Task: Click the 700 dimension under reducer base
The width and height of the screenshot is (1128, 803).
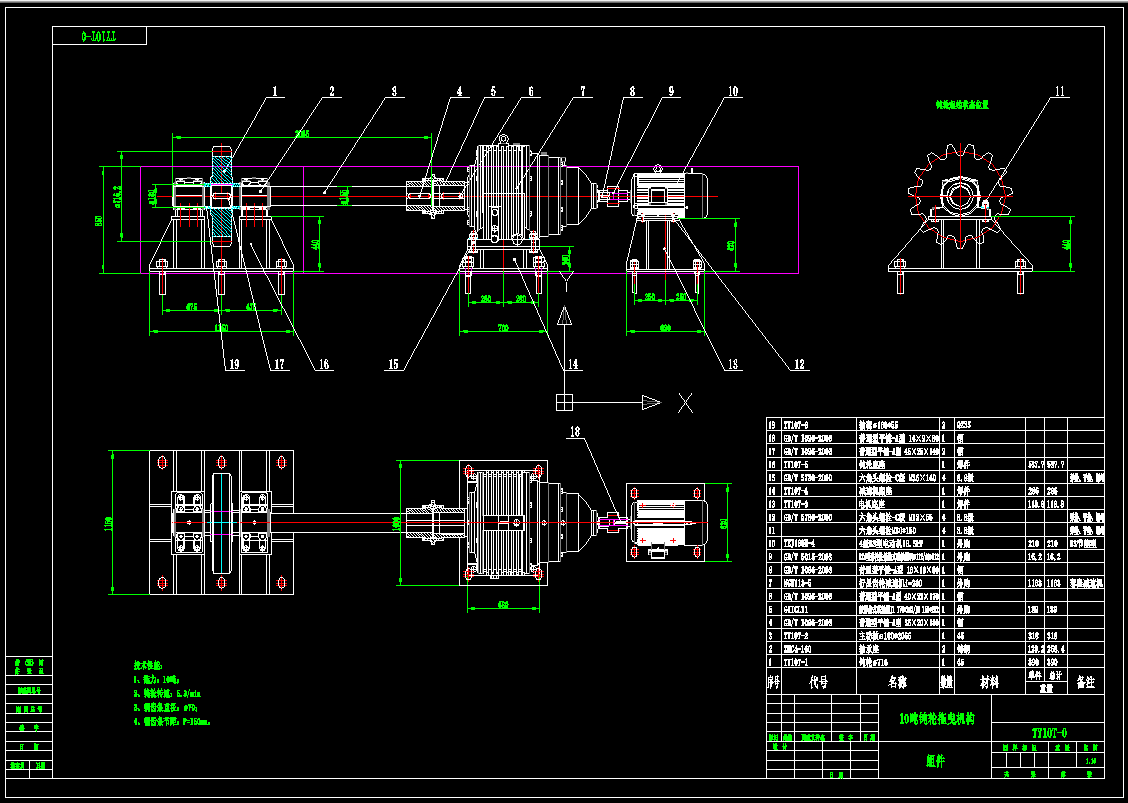Action: click(x=502, y=328)
